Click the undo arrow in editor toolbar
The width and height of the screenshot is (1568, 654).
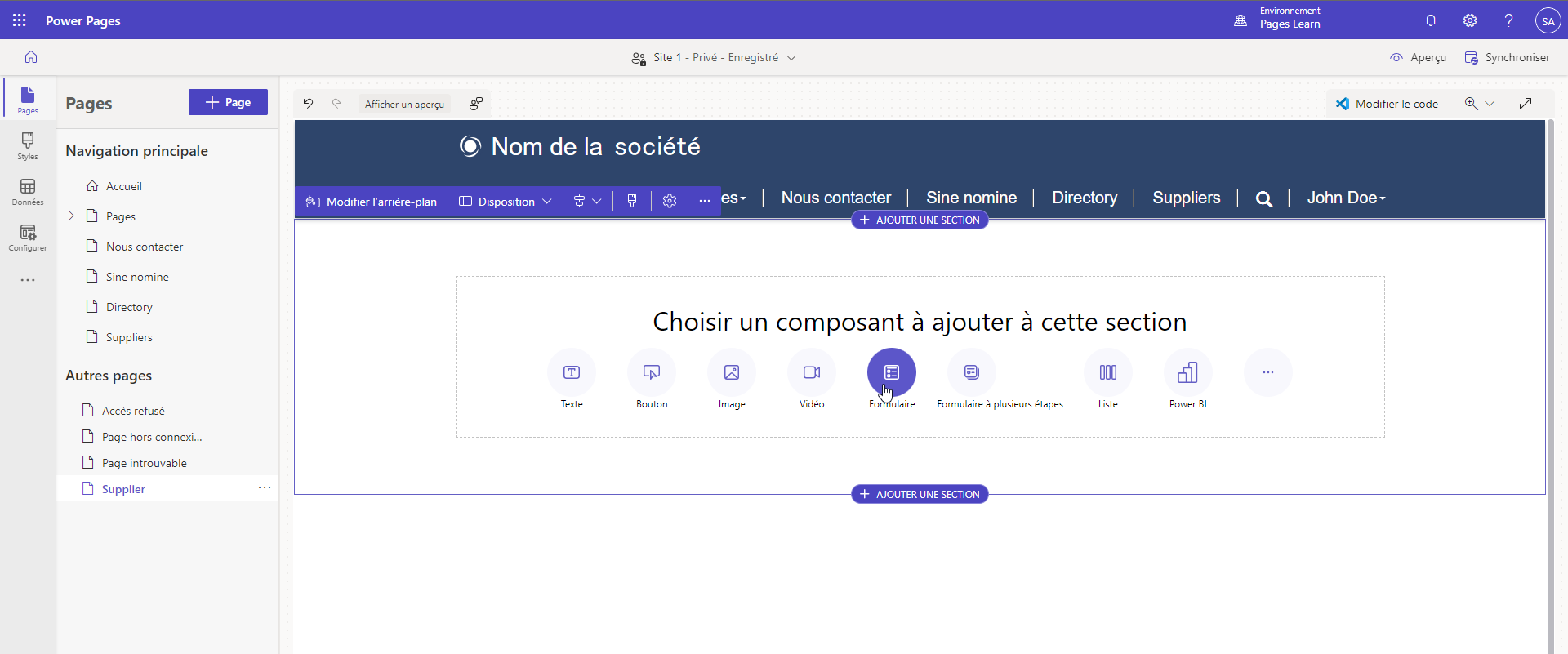tap(308, 104)
